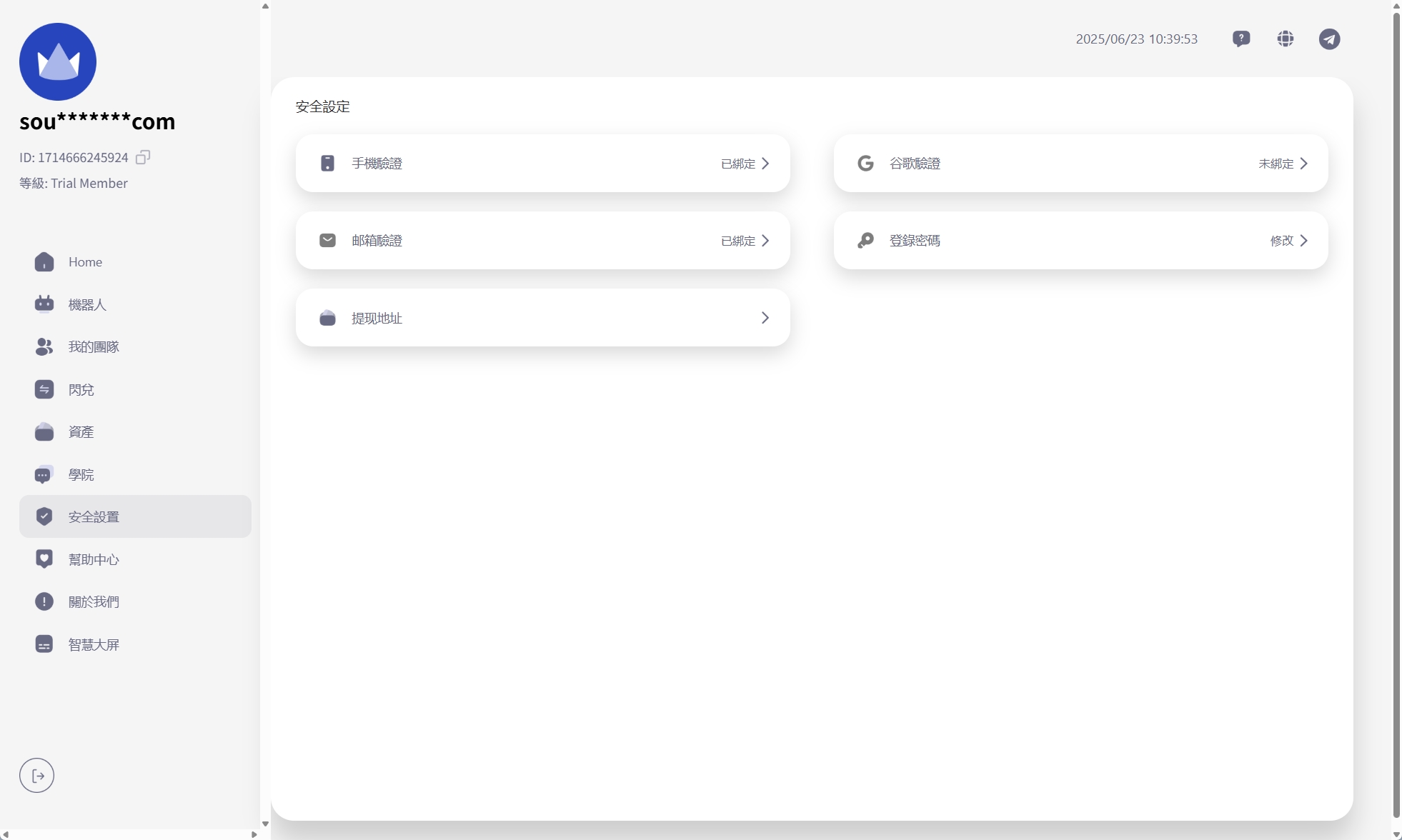Viewport: 1402px width, 840px height.
Task: Click the help question-mark chat icon
Action: 1241,39
